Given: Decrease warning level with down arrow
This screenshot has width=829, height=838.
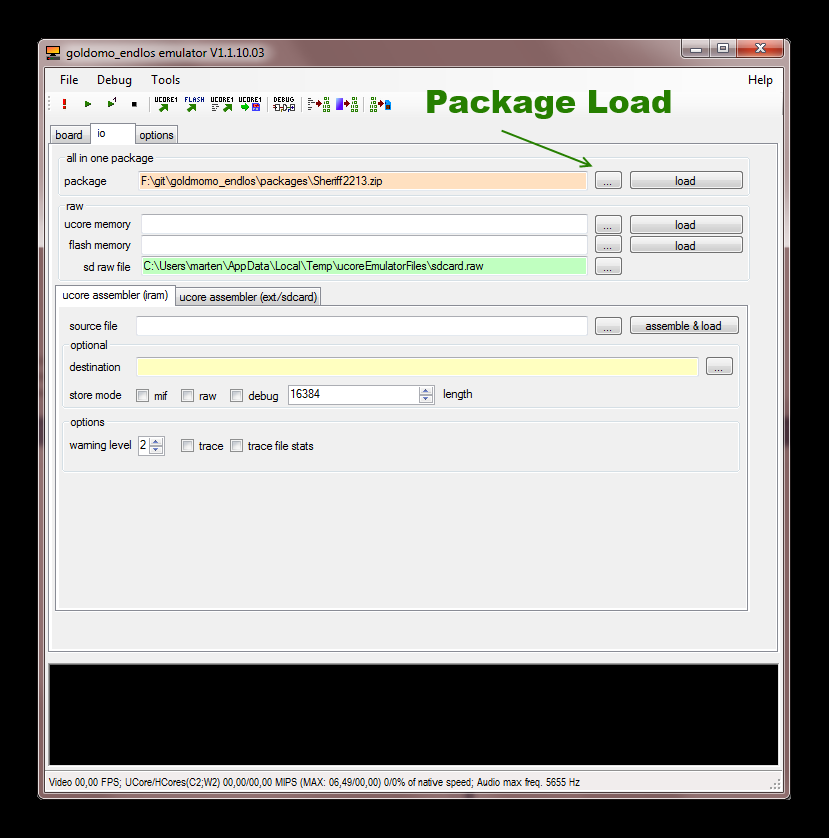Looking at the screenshot, I should click(x=156, y=449).
